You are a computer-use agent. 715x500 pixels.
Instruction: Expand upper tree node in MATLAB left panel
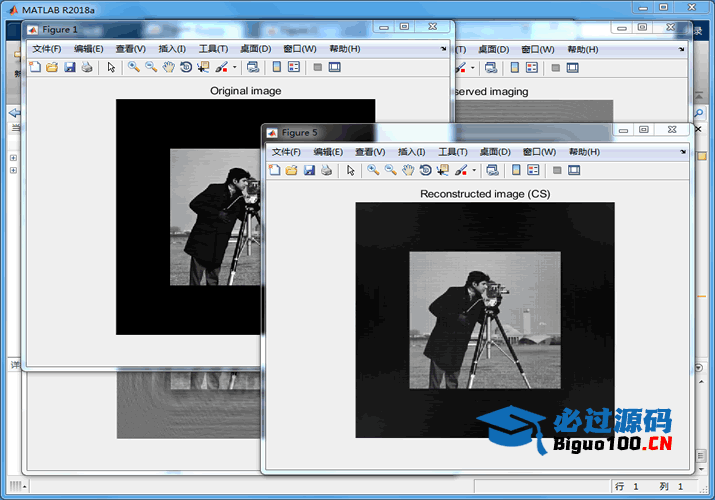(13, 158)
